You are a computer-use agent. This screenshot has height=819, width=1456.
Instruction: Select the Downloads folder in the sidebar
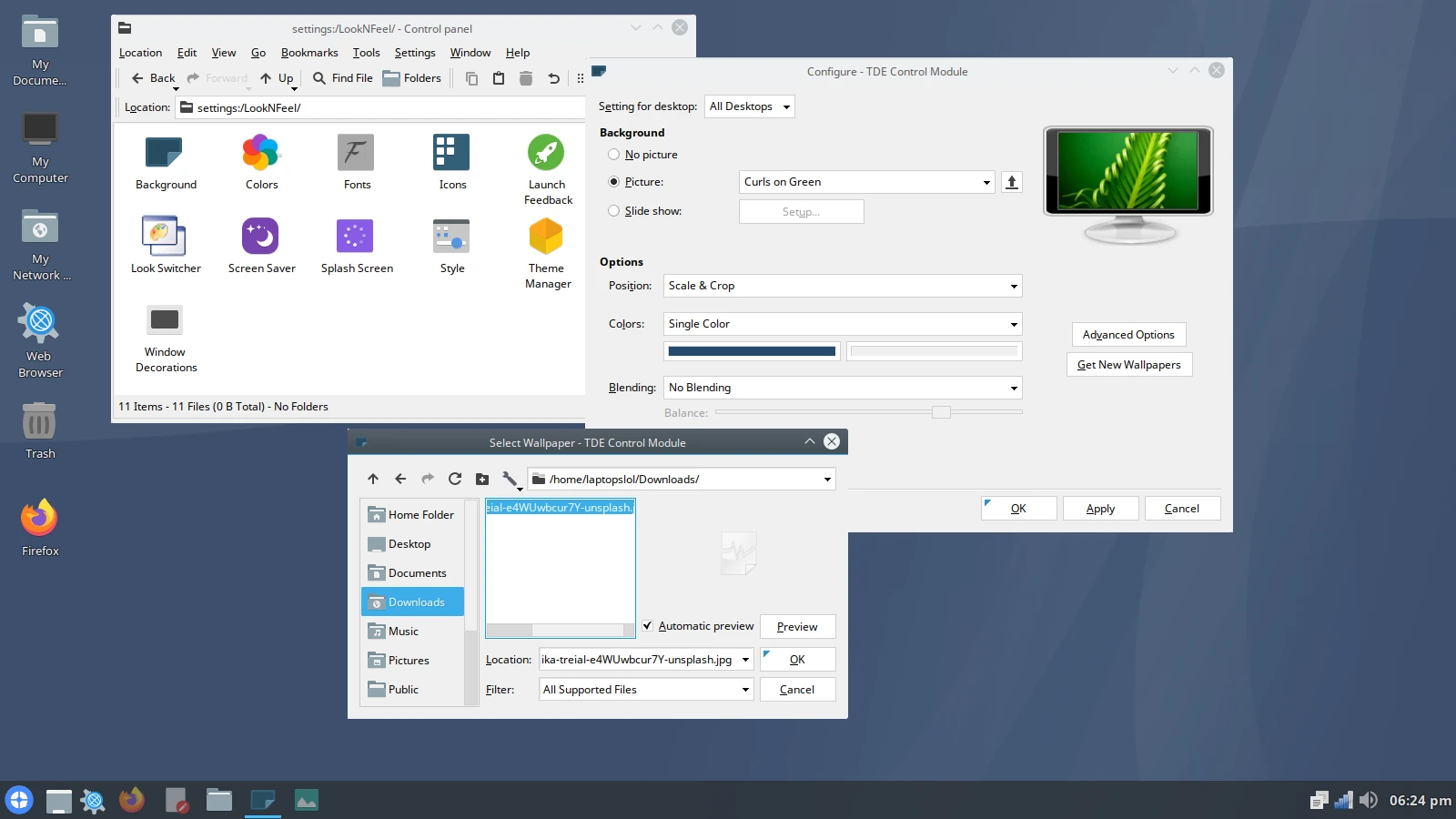pyautogui.click(x=415, y=602)
